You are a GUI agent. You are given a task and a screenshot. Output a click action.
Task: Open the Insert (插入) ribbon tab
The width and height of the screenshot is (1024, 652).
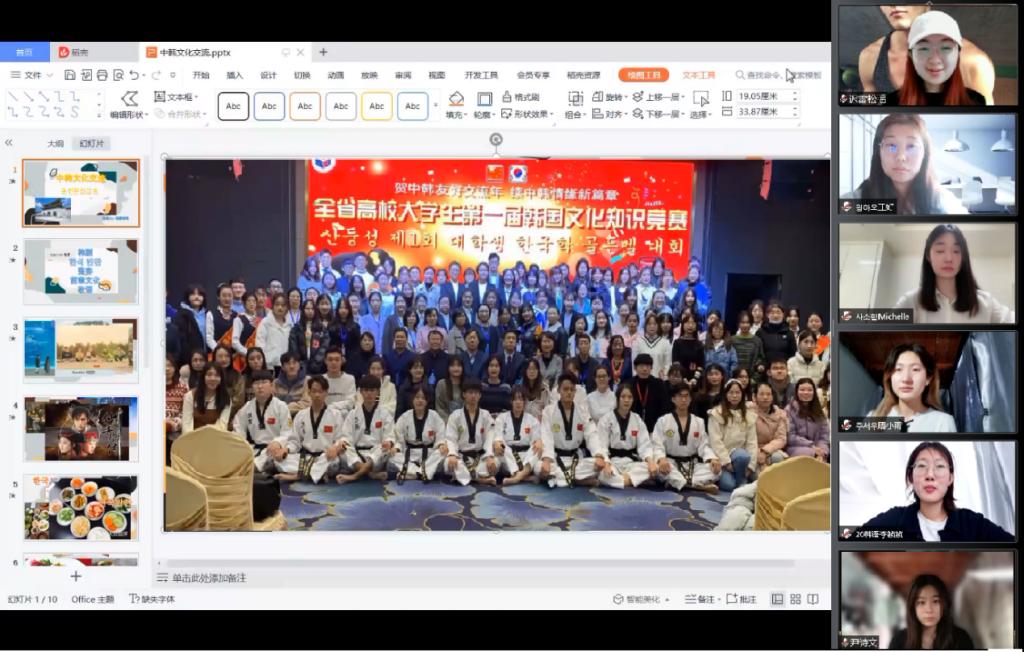point(234,75)
